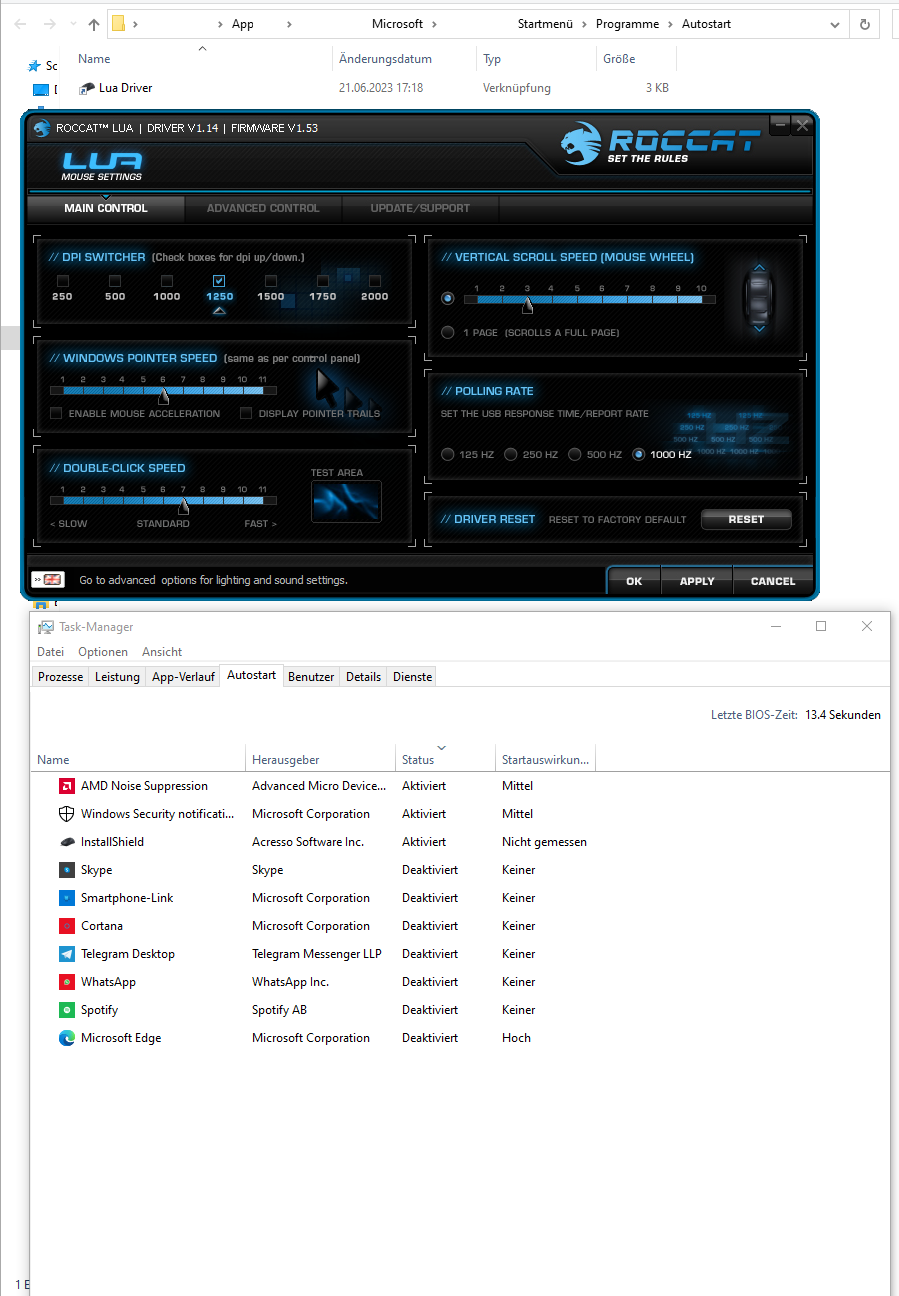Click the InstallShield mouse icon
899x1296 pixels.
click(67, 842)
